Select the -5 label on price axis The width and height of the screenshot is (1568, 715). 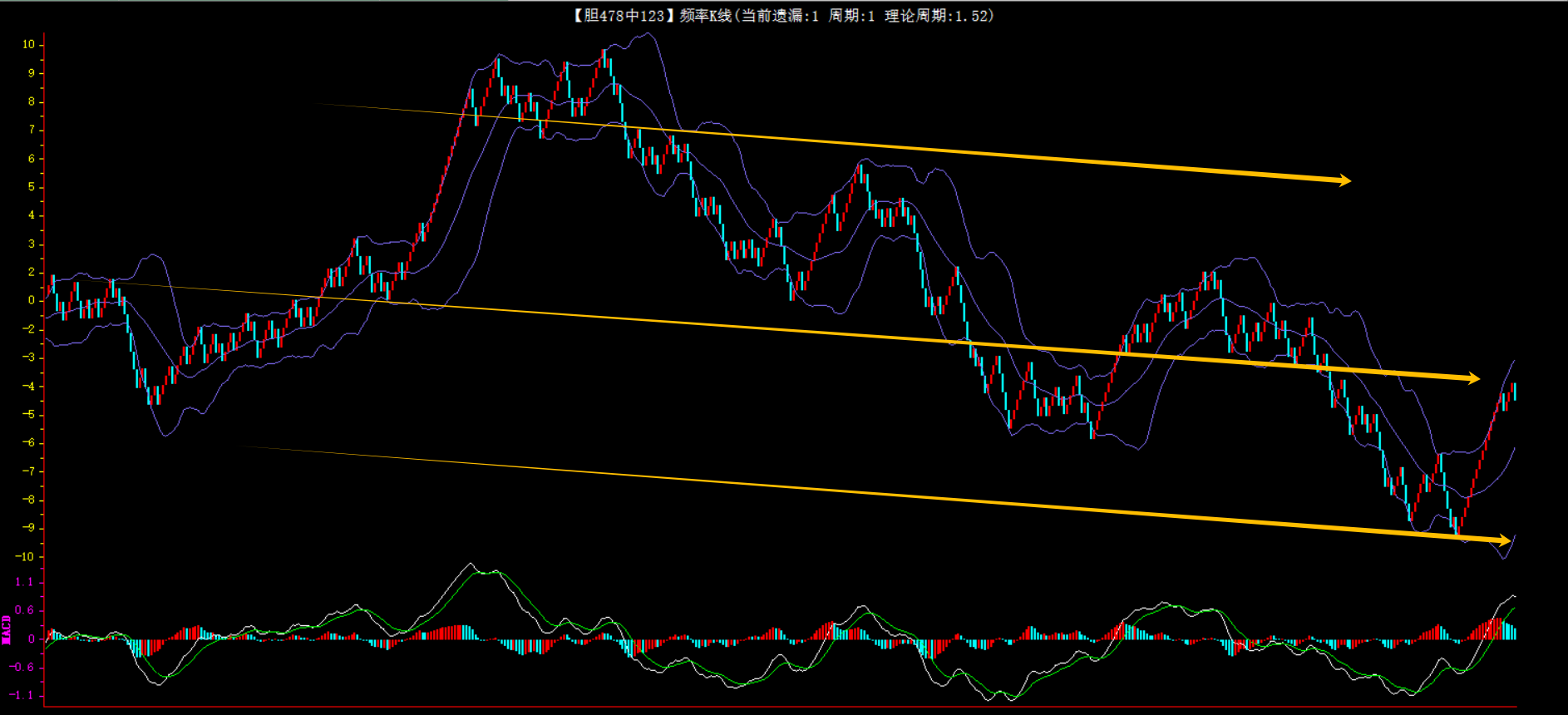tap(28, 414)
